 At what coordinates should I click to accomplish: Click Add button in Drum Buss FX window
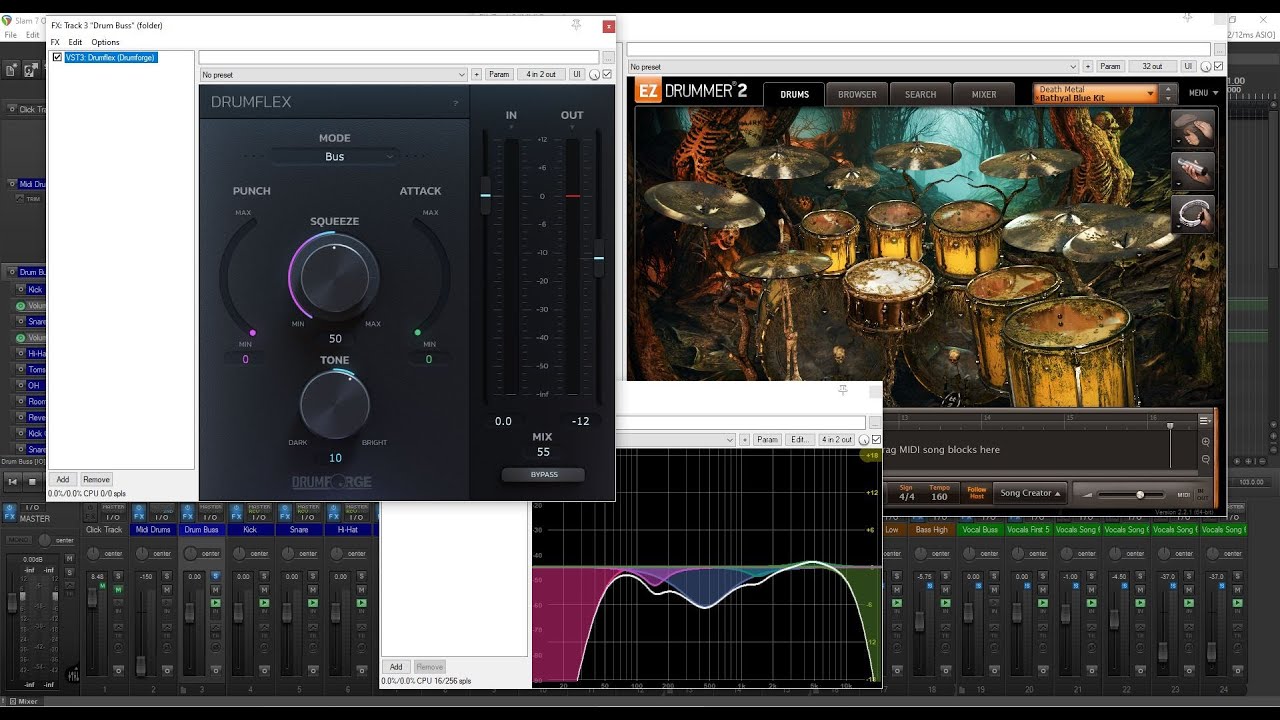(x=63, y=480)
